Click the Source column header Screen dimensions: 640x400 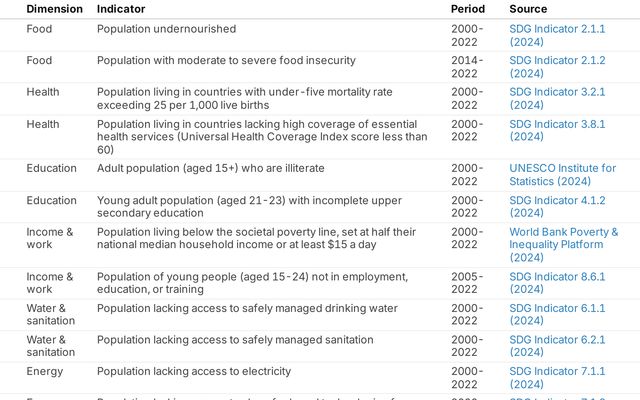[x=528, y=9]
